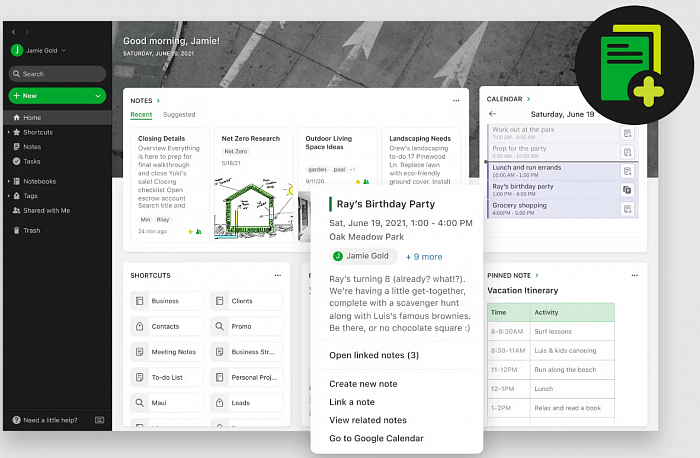Image resolution: width=700 pixels, height=458 pixels.
Task: Expand the Notebooks tree in sidebar
Action: pyautogui.click(x=9, y=181)
